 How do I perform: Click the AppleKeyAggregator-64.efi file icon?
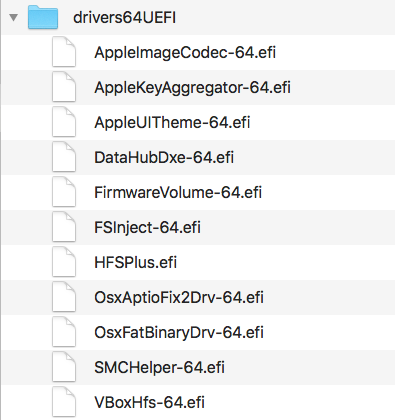pos(64,87)
